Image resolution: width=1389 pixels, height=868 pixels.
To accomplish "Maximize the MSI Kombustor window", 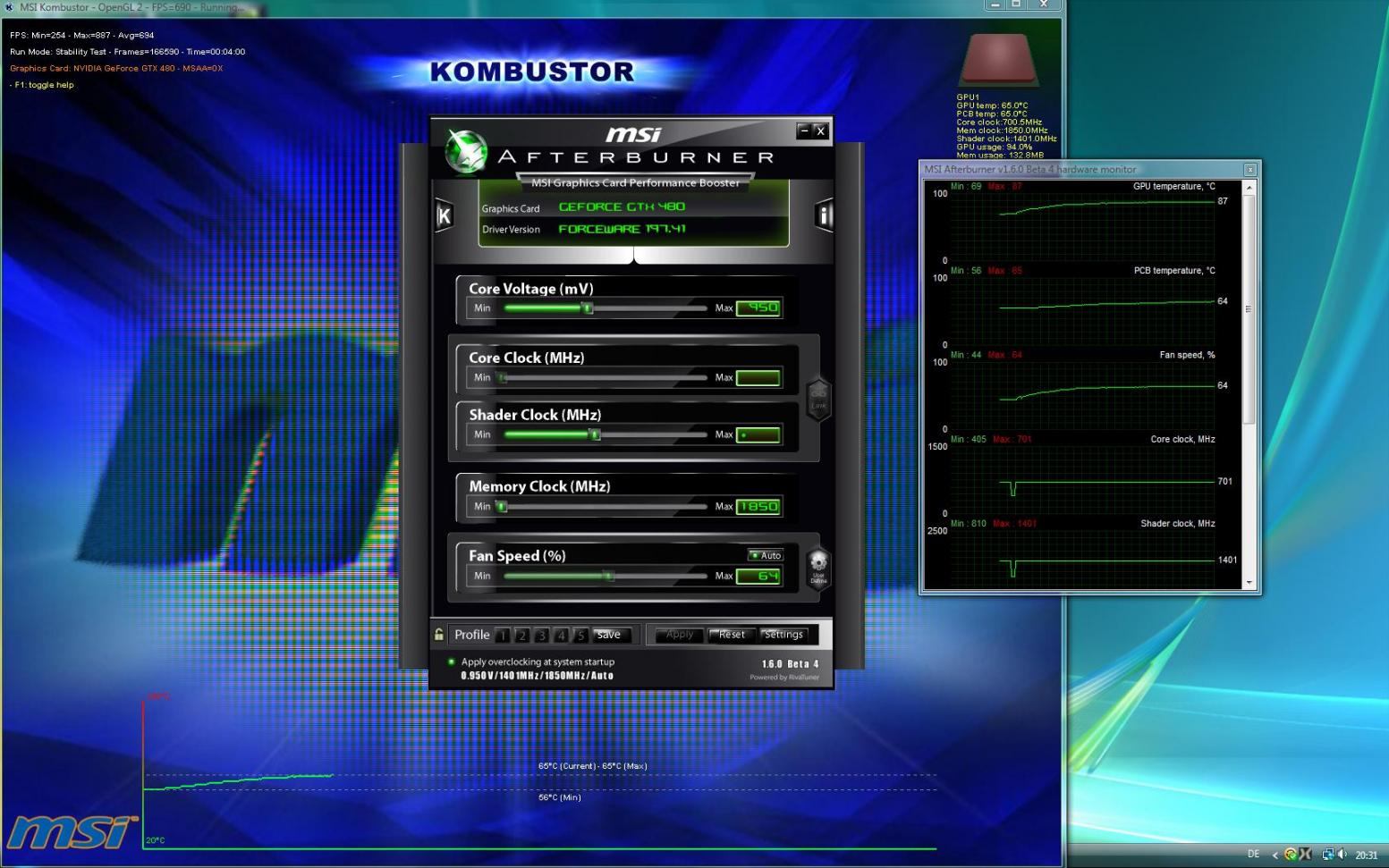I will click(x=1017, y=4).
